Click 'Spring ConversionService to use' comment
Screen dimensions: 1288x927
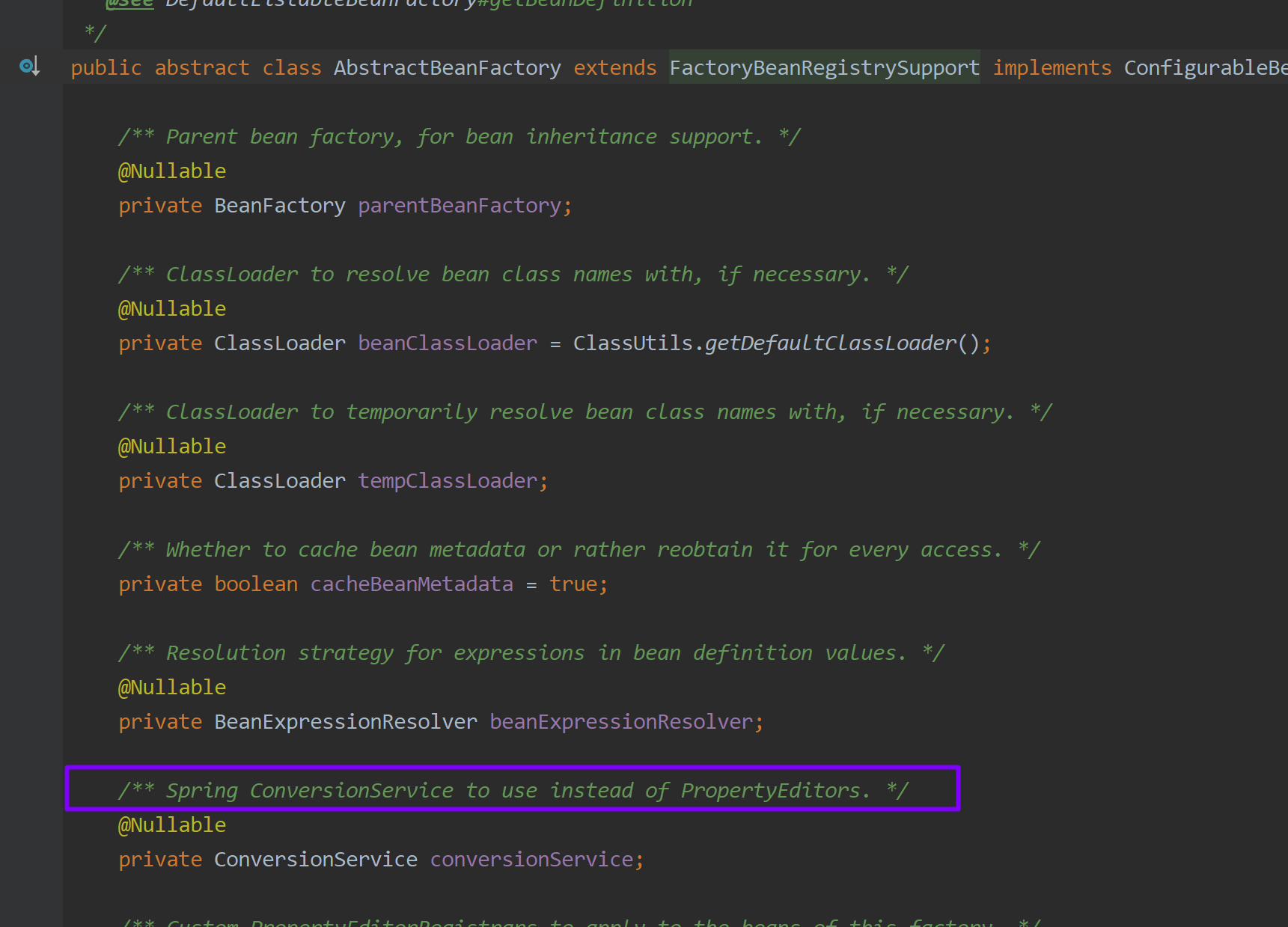tap(513, 791)
